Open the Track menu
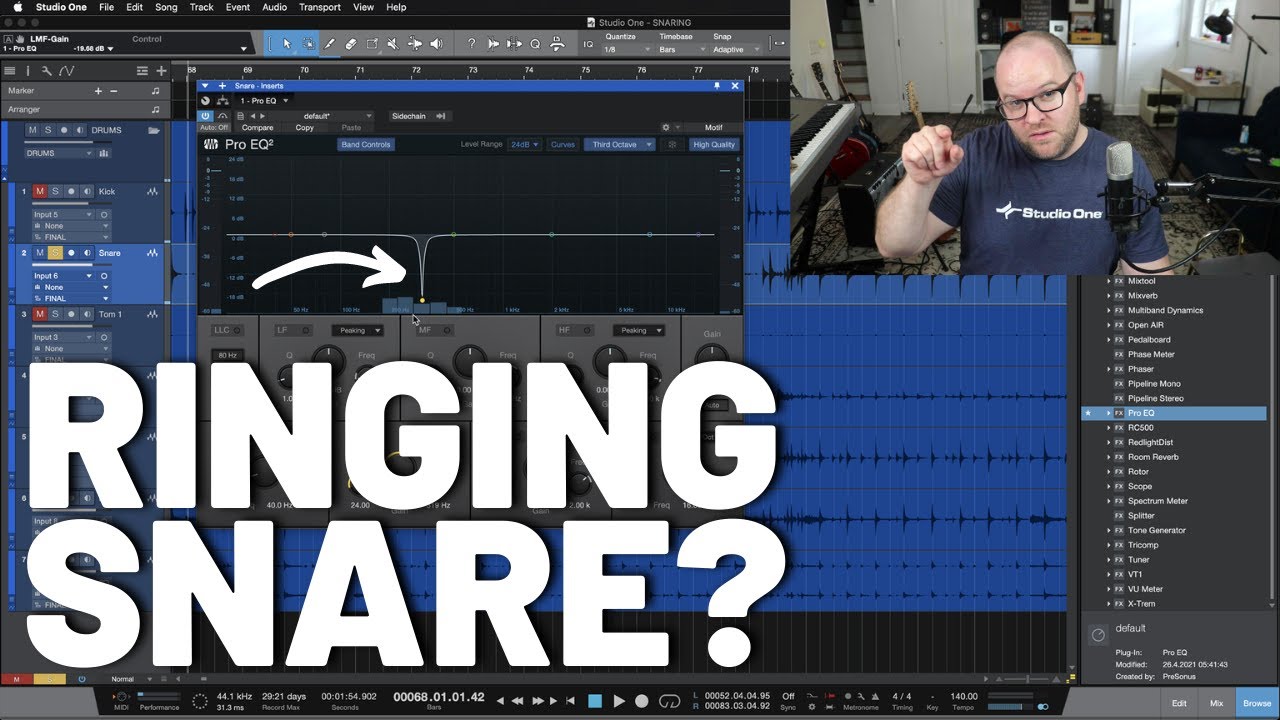 201,7
